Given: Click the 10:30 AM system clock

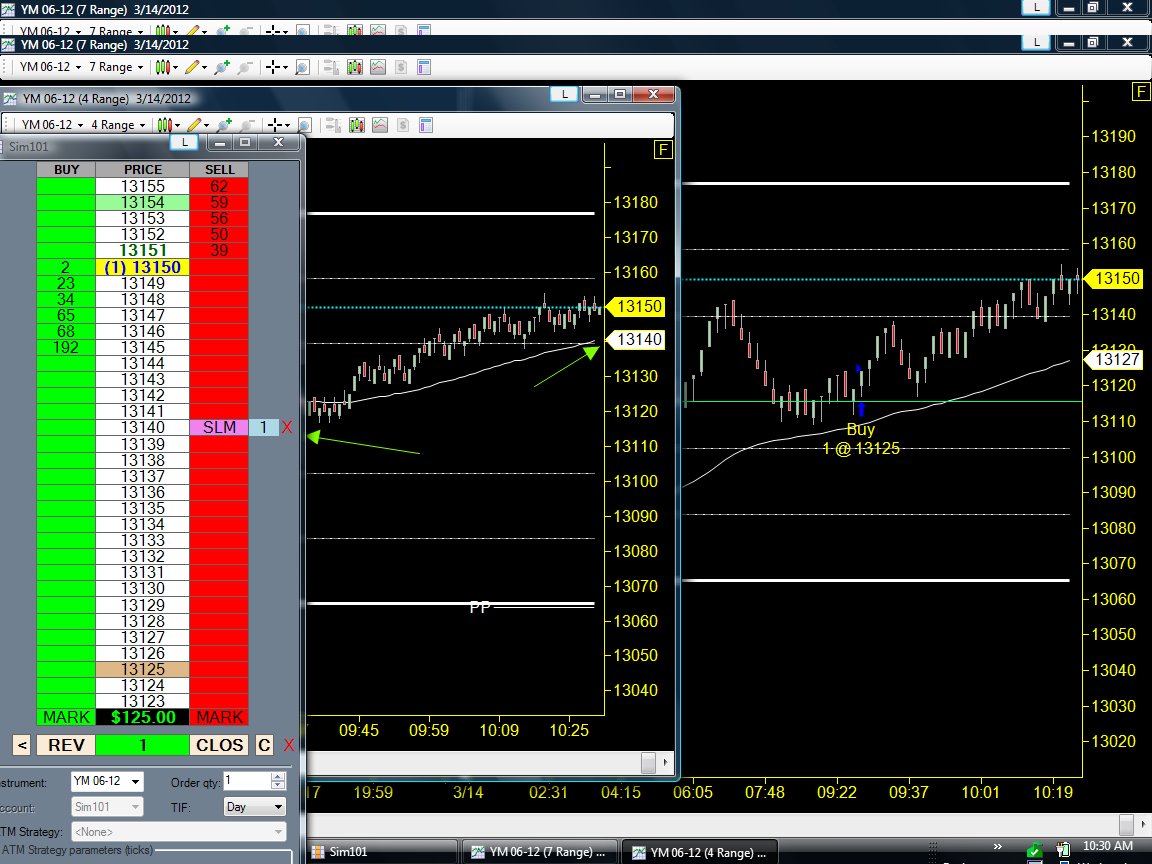Looking at the screenshot, I should [1107, 846].
